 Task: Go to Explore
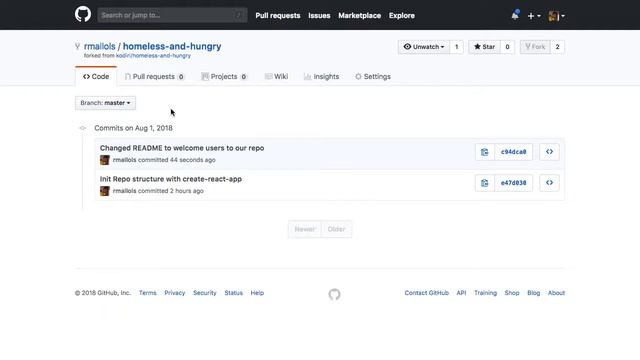pos(402,16)
